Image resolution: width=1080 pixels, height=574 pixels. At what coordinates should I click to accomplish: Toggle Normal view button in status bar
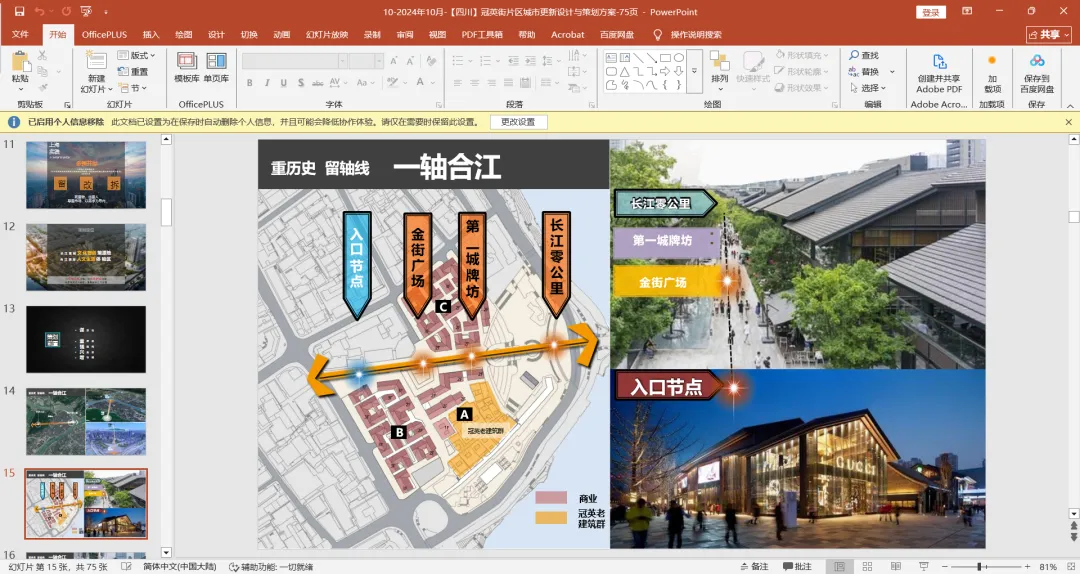[x=839, y=566]
